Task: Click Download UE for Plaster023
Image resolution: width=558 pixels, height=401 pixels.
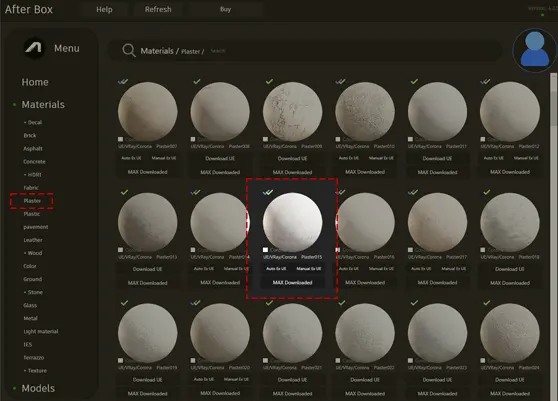Action: [x=437, y=380]
